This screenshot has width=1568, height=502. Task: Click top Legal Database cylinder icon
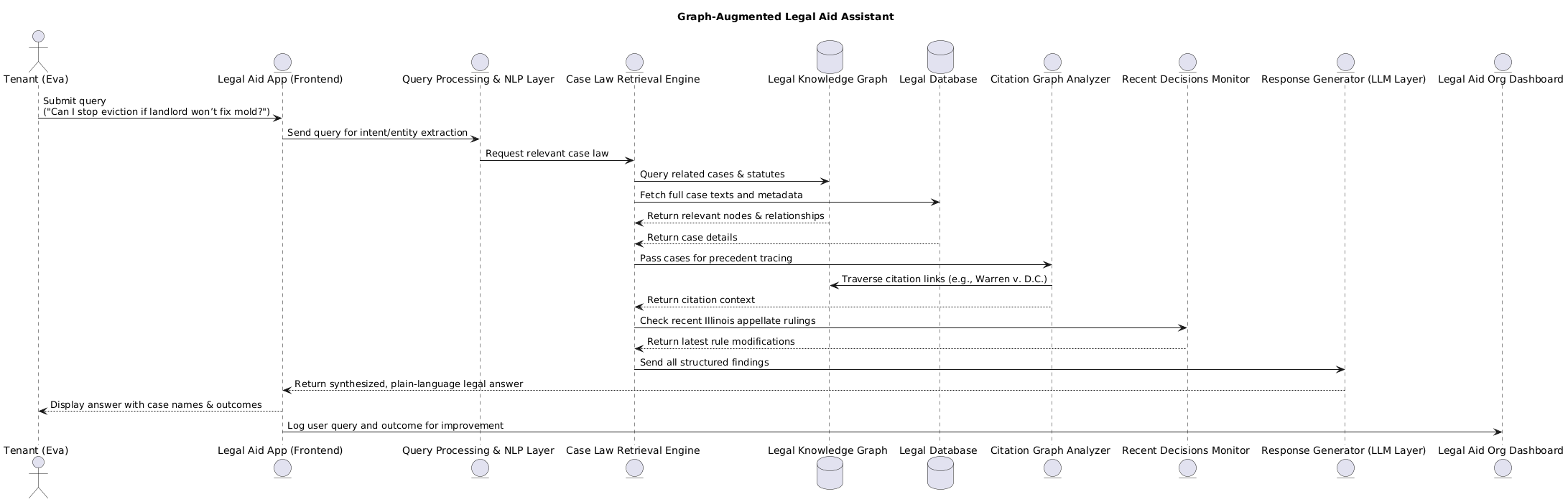[x=940, y=56]
